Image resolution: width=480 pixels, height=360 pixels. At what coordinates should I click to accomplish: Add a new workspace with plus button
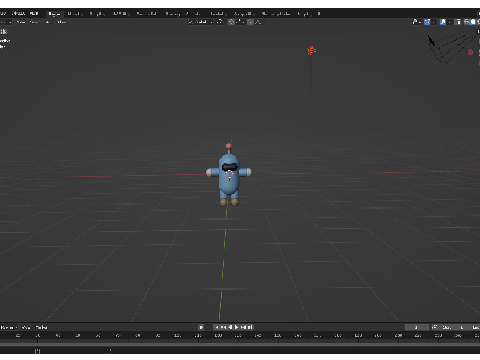point(319,14)
